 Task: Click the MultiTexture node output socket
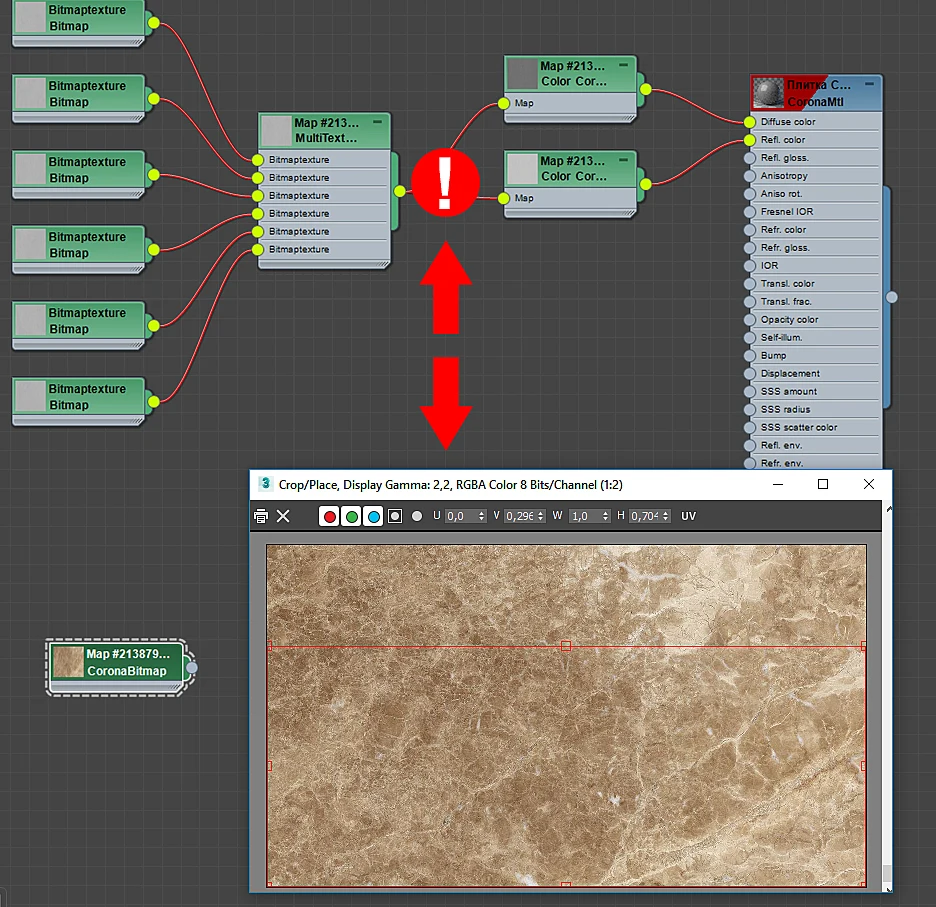pyautogui.click(x=399, y=191)
